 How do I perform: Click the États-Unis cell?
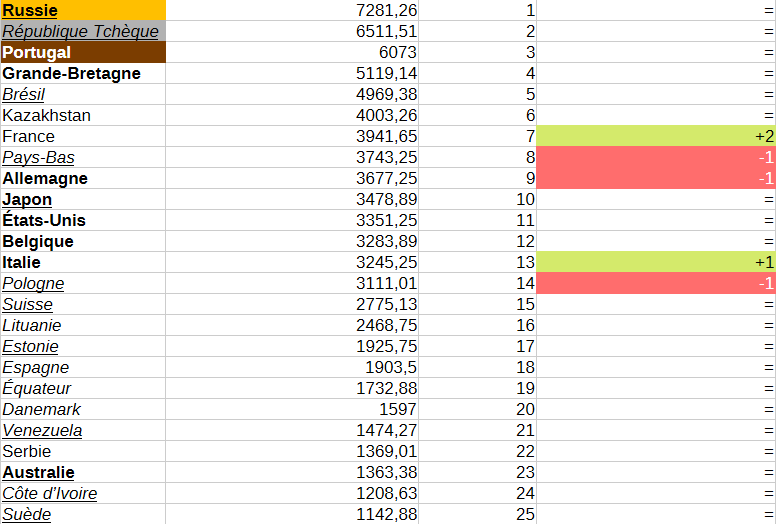(x=83, y=220)
